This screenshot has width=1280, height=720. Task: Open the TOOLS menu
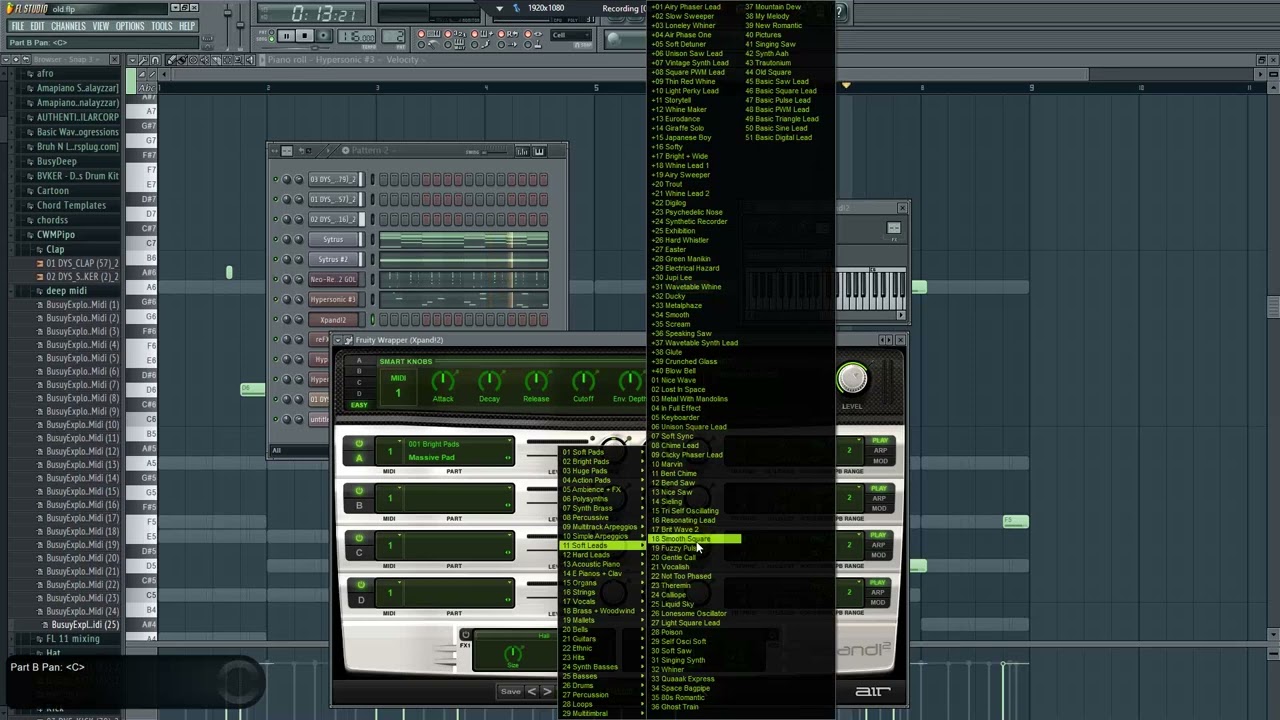[x=162, y=26]
